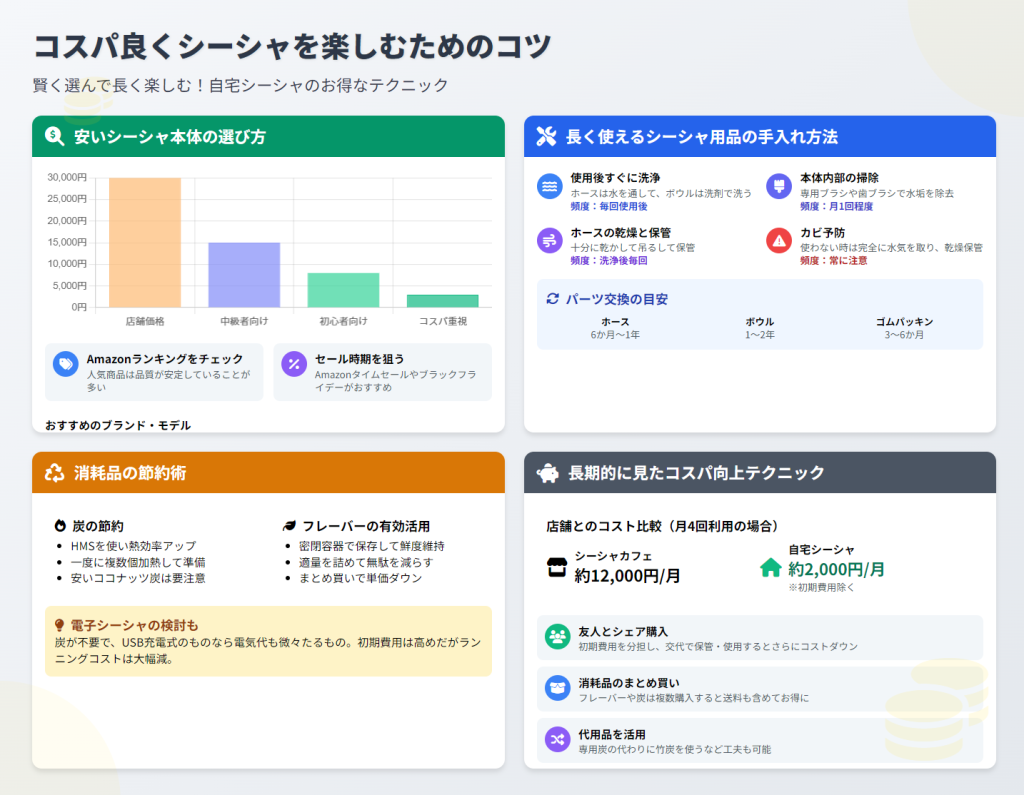Click the piggy bank icon on コスパ向上テクニック header
This screenshot has width=1024, height=795.
click(546, 471)
